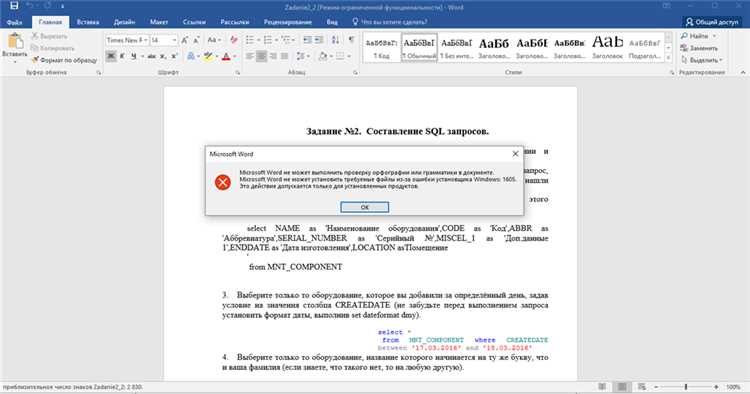Select the 'Без инте...' style in the gallery
The image size is (750, 394).
click(x=456, y=47)
